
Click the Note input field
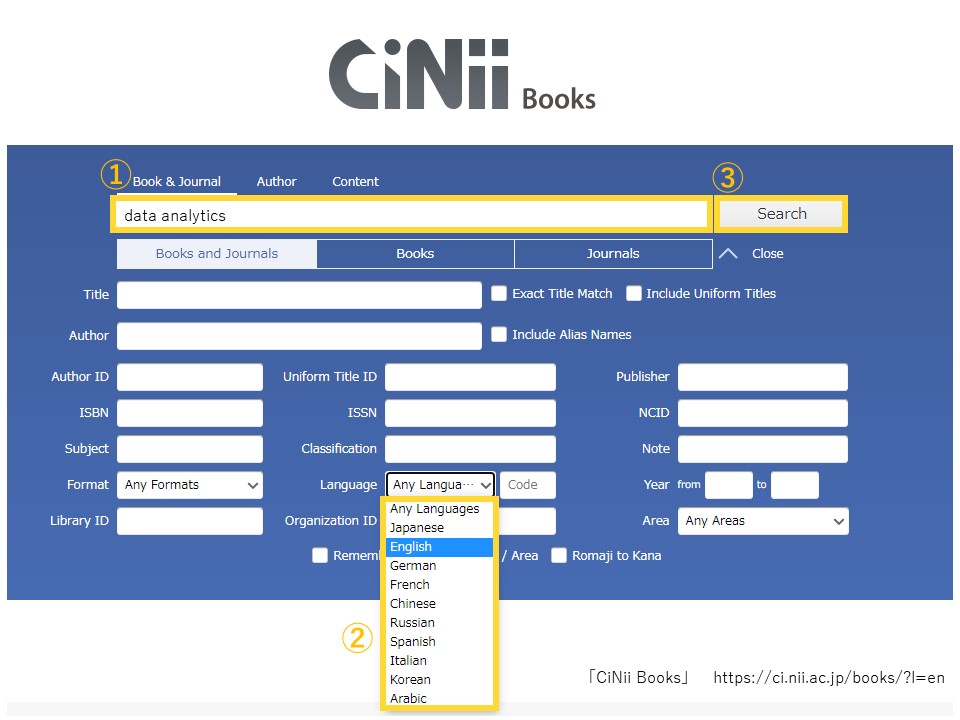coord(763,449)
